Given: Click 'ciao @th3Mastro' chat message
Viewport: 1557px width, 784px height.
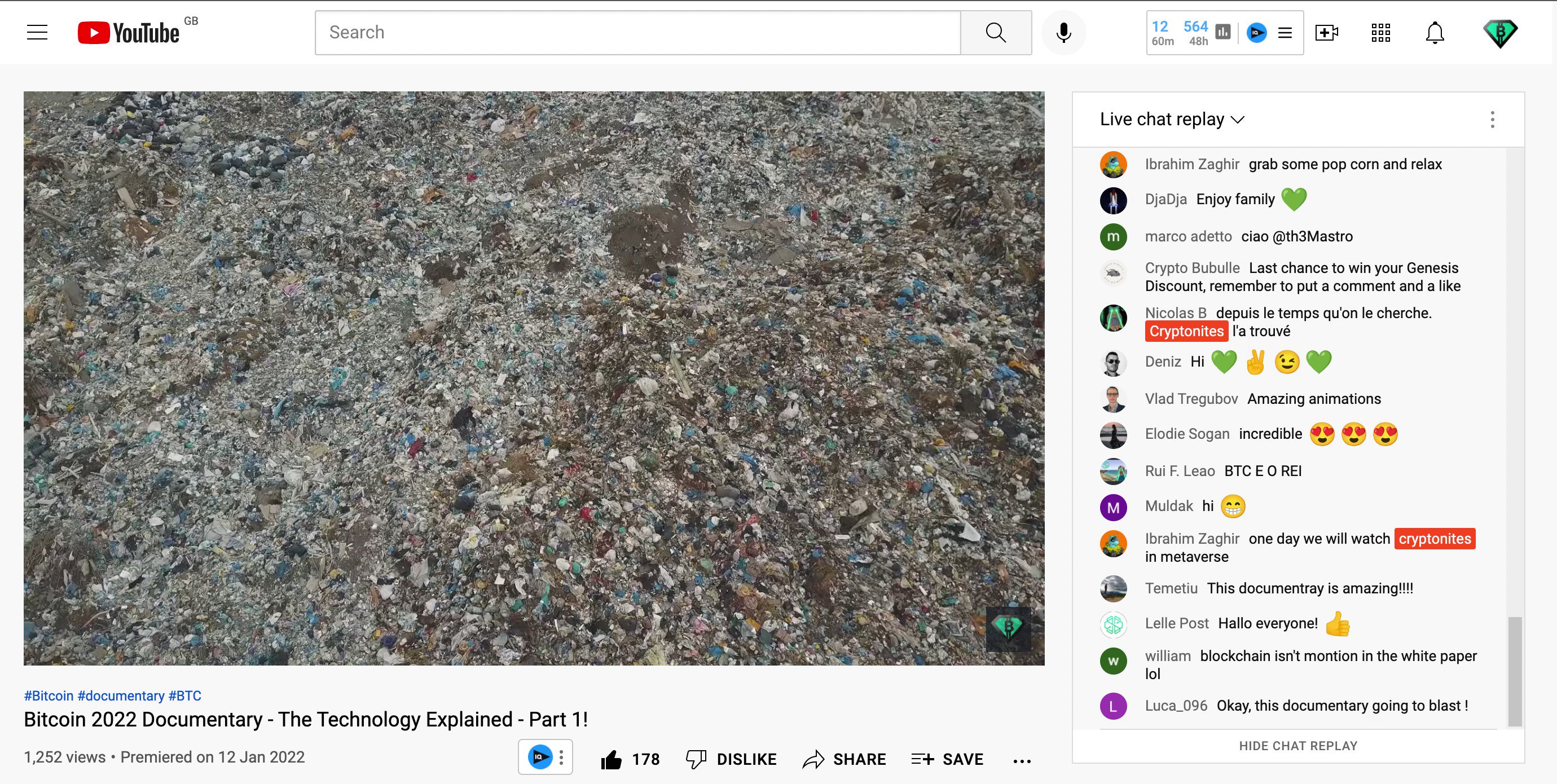Looking at the screenshot, I should click(x=1297, y=236).
